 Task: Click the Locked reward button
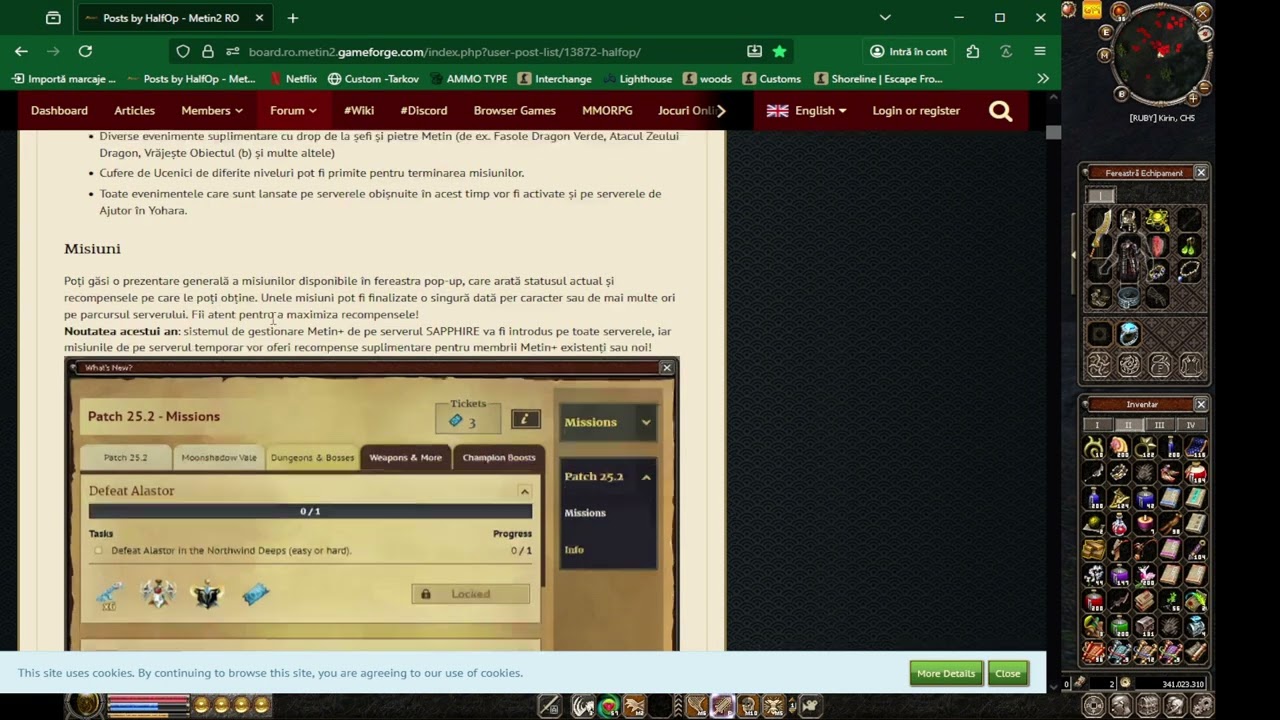coord(470,594)
